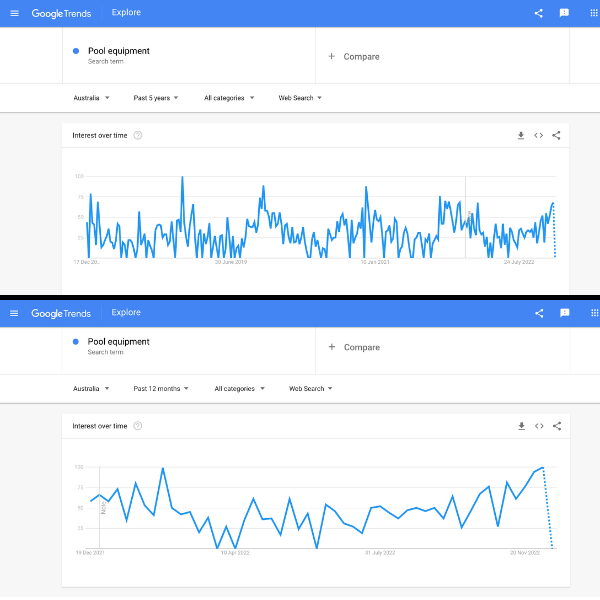Download CSV of the 12-month interest chart
The height and width of the screenshot is (600, 600).
521,426
